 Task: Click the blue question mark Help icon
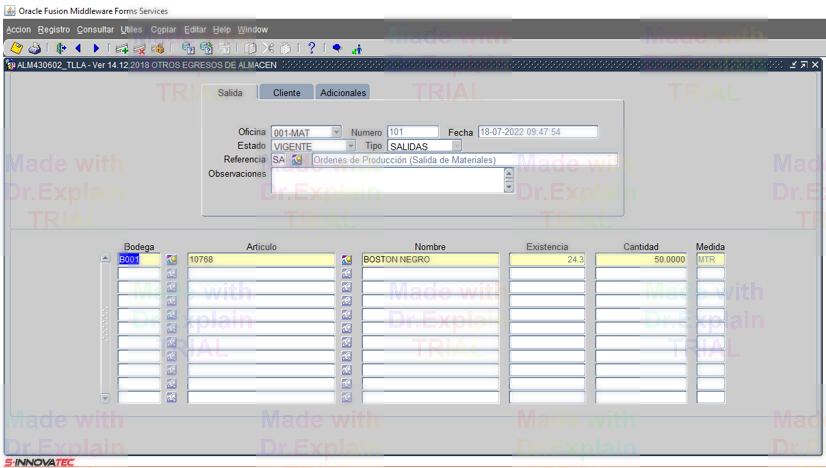[x=311, y=48]
